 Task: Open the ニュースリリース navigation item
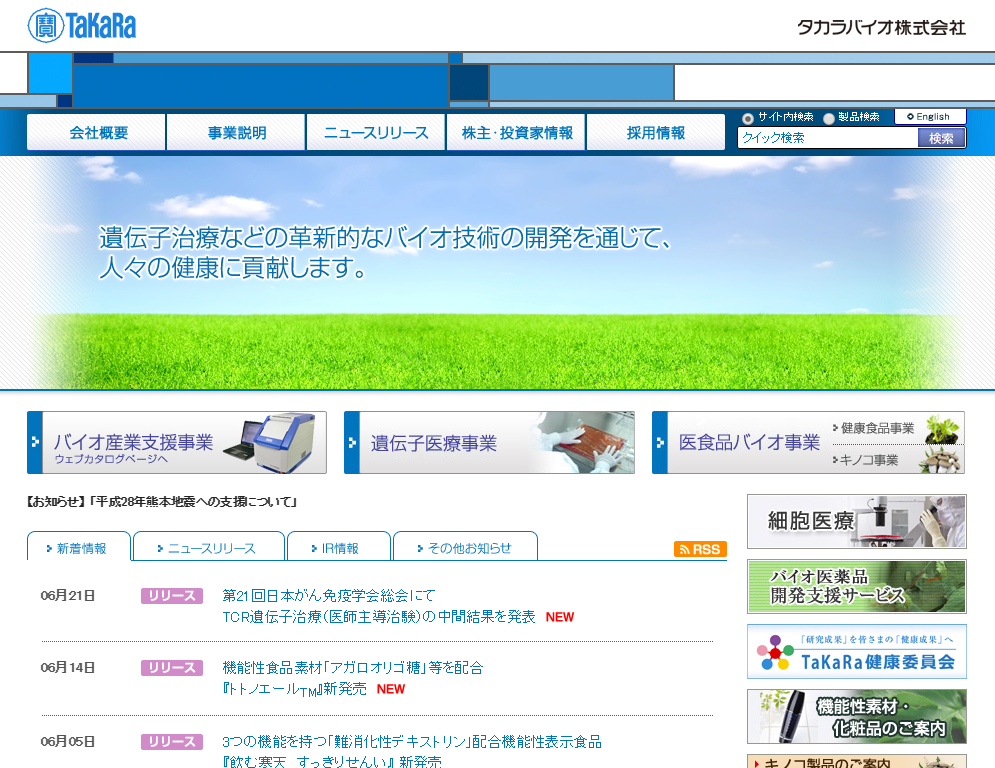[376, 133]
